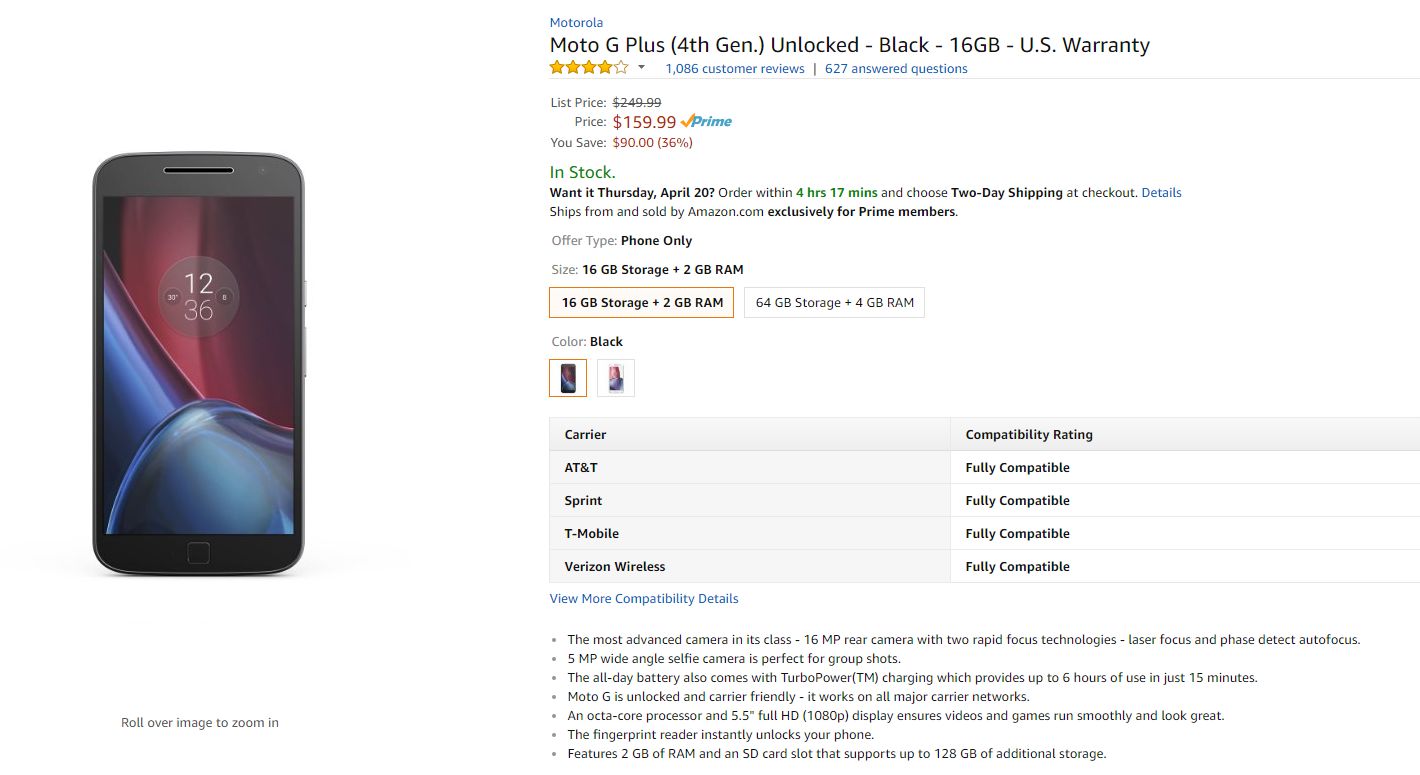
Task: Click the Compatibility Rating column header
Action: pos(1029,435)
